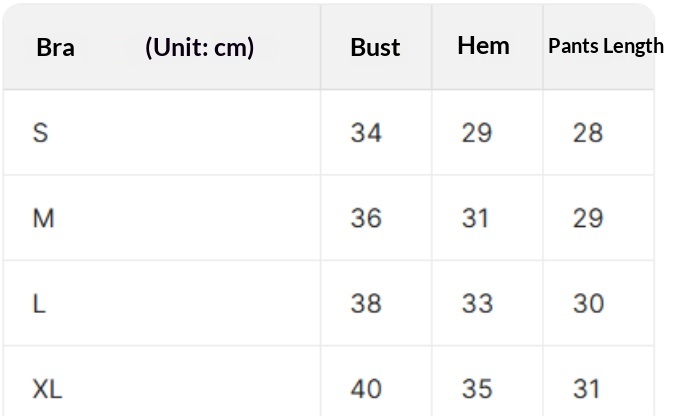Screen dimensions: 677x416
Task: Select size S row label
Action: [40, 132]
